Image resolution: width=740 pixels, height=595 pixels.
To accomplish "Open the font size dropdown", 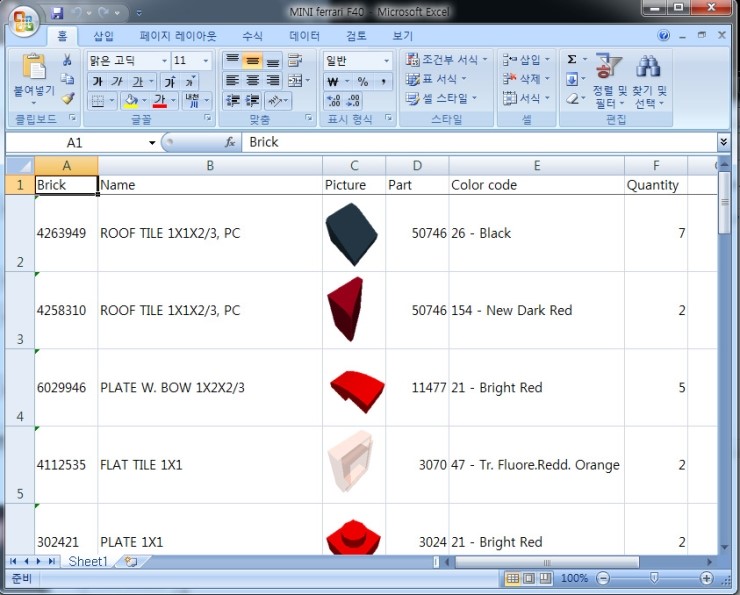I will click(206, 60).
